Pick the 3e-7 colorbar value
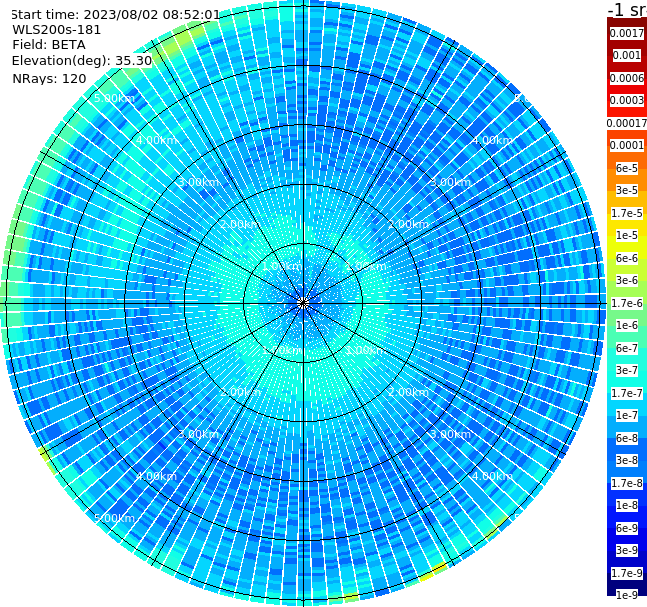This screenshot has height=607, width=647. point(627,370)
